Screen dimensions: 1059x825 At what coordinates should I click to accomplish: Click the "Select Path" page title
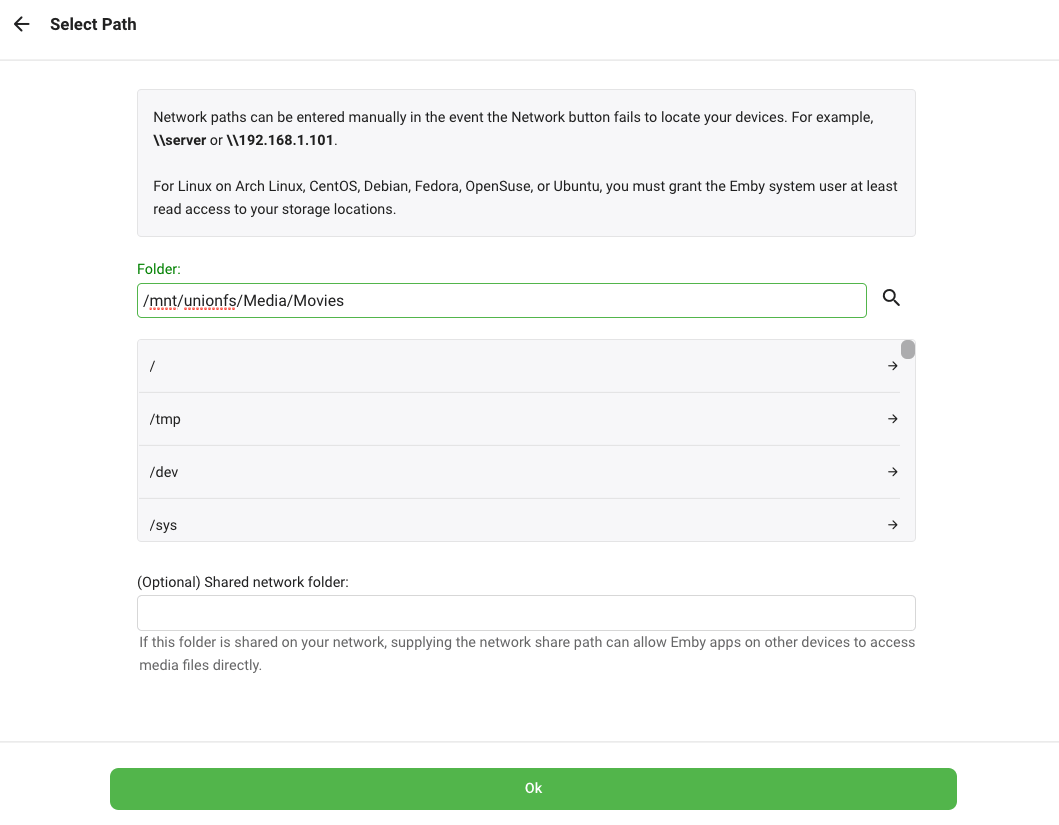point(93,24)
